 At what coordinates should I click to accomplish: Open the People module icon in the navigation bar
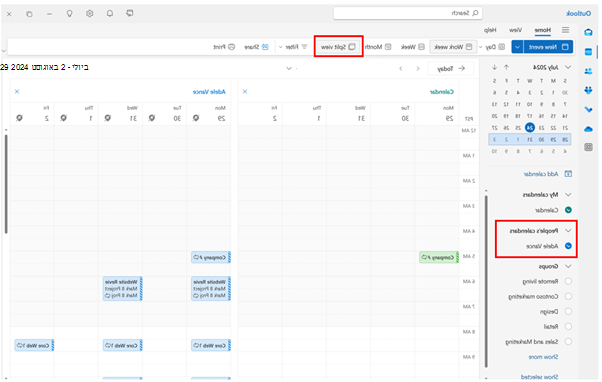588,71
